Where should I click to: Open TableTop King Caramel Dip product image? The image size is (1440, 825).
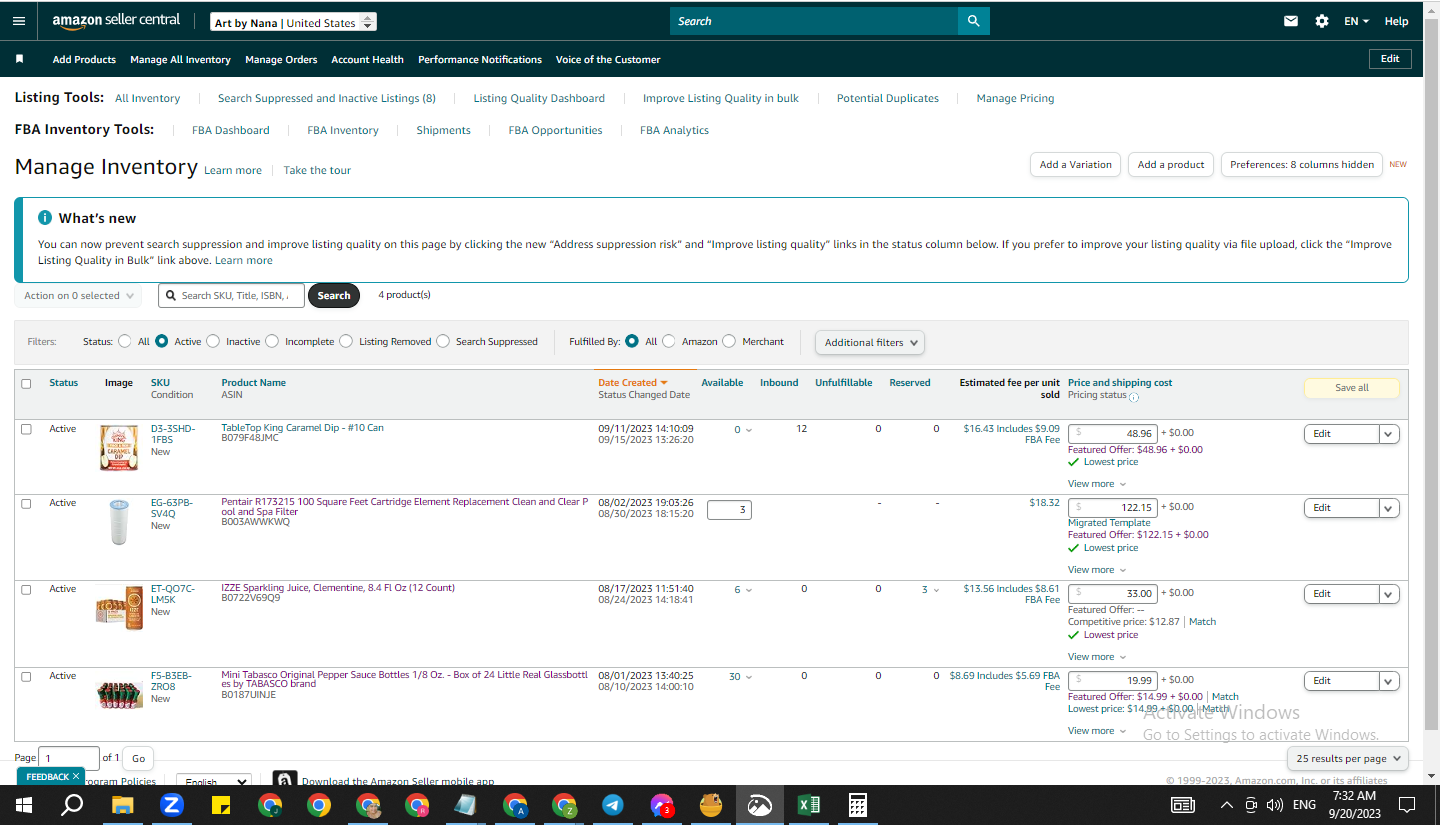tap(119, 448)
